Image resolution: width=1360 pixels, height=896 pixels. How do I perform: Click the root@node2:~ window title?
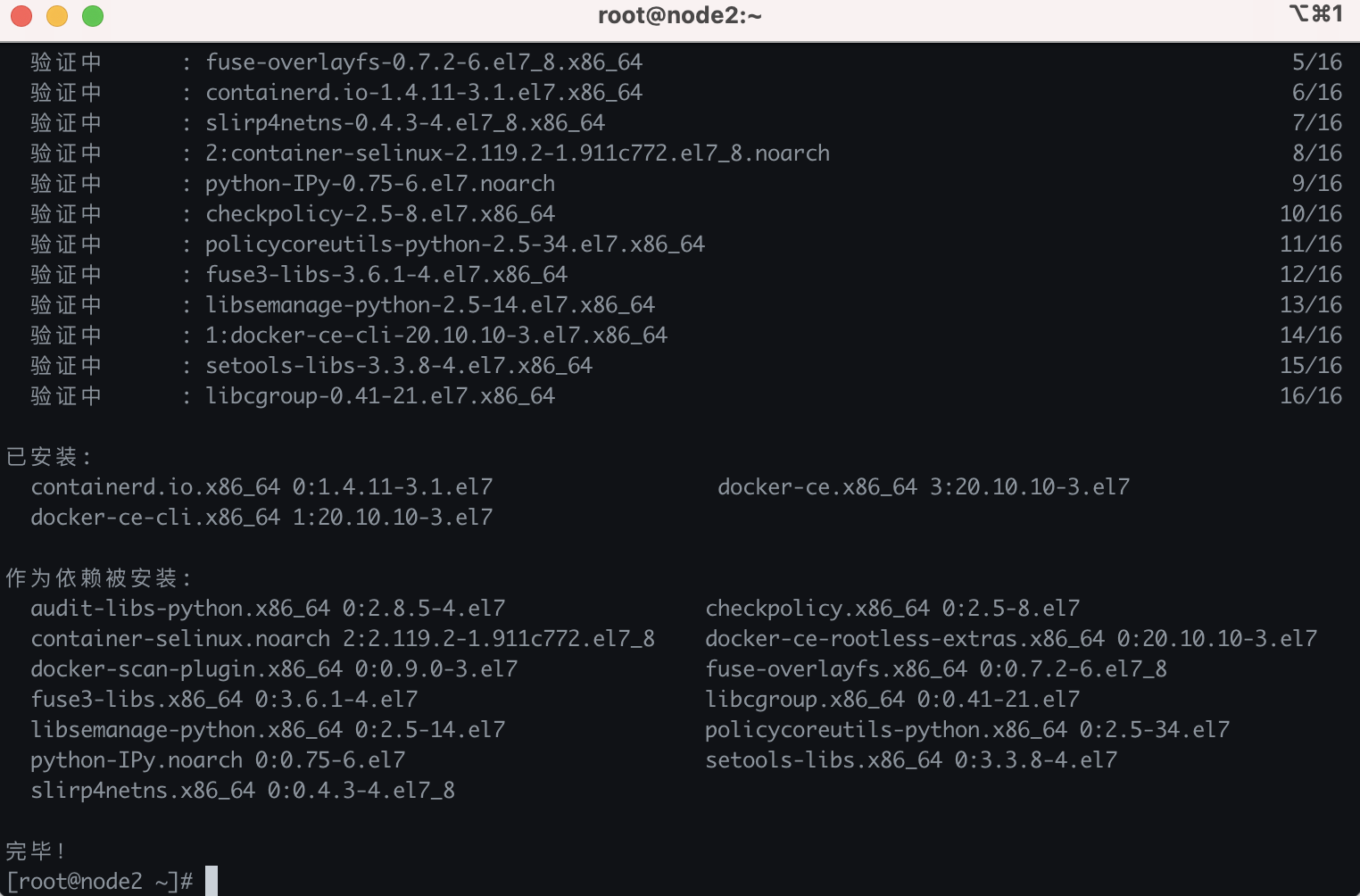[679, 16]
